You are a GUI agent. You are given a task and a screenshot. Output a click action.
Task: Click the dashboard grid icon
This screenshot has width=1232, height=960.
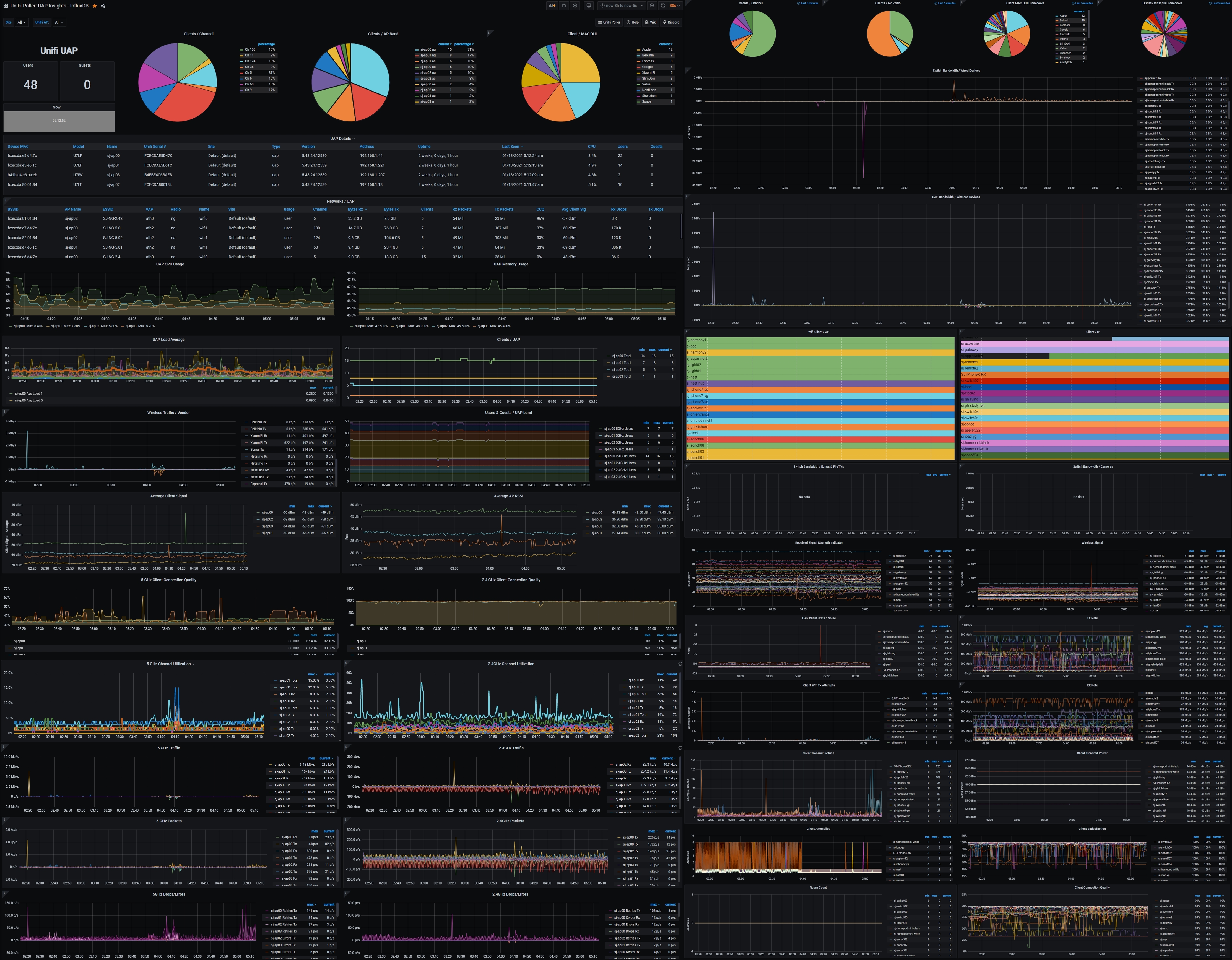click(x=6, y=6)
